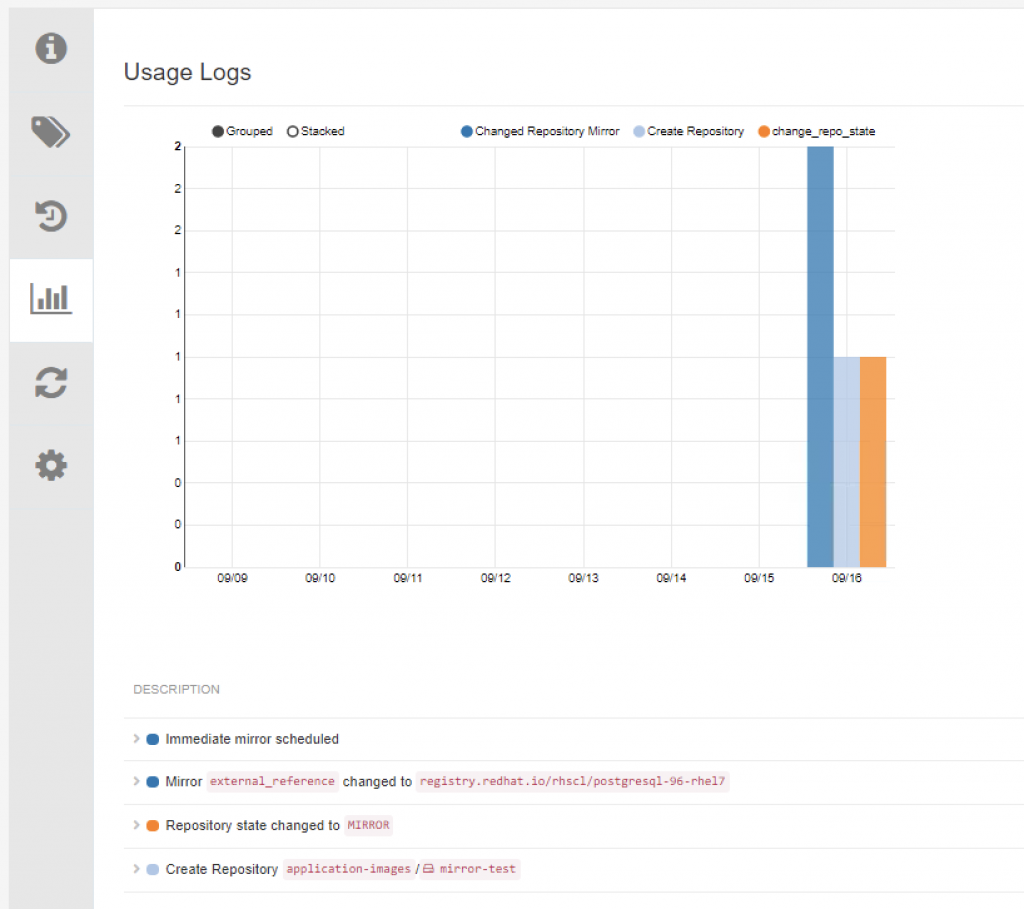Image resolution: width=1024 pixels, height=909 pixels.
Task: Click the orange change_repo_state bar
Action: tap(873, 462)
